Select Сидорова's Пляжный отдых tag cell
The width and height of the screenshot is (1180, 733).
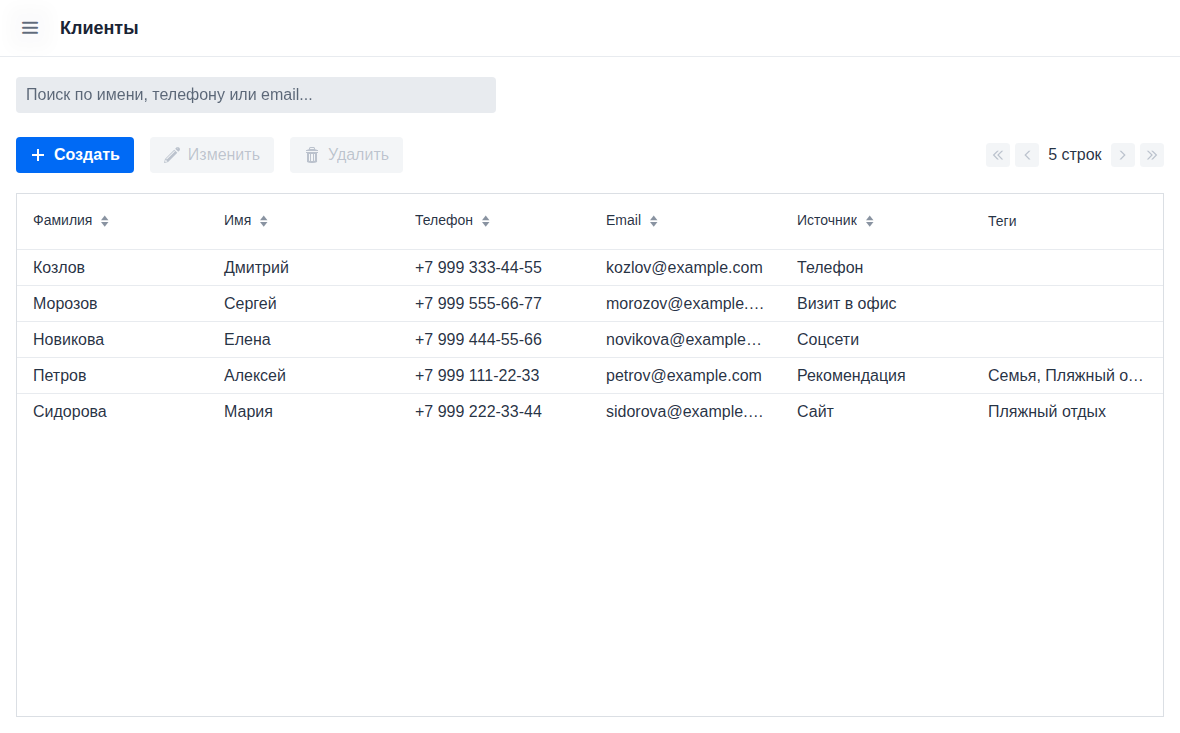[x=1047, y=412]
